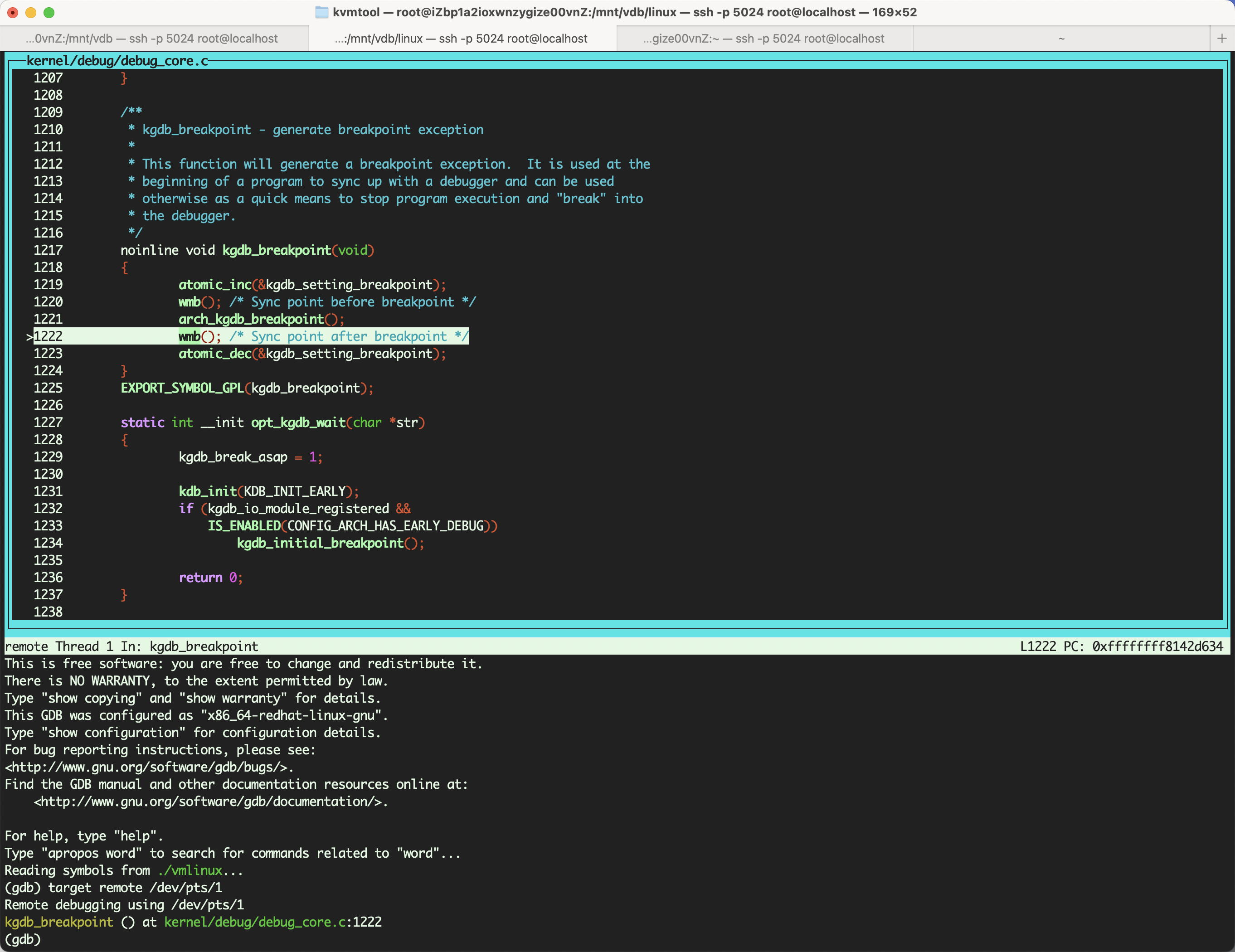
Task: Click the current line arrow marker at 1222
Action: pyautogui.click(x=29, y=337)
